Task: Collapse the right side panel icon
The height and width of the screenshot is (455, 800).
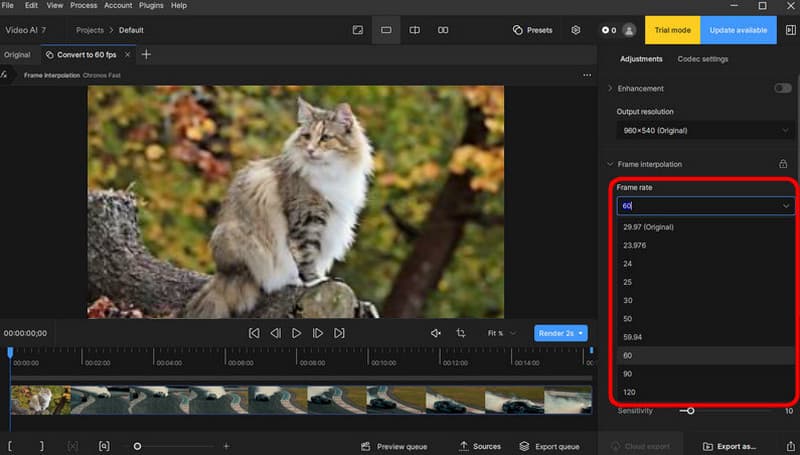Action: coord(790,30)
